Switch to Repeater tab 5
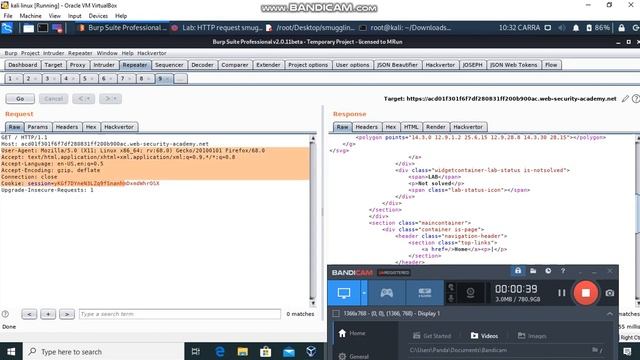This screenshot has height=360, width=640. (88, 78)
